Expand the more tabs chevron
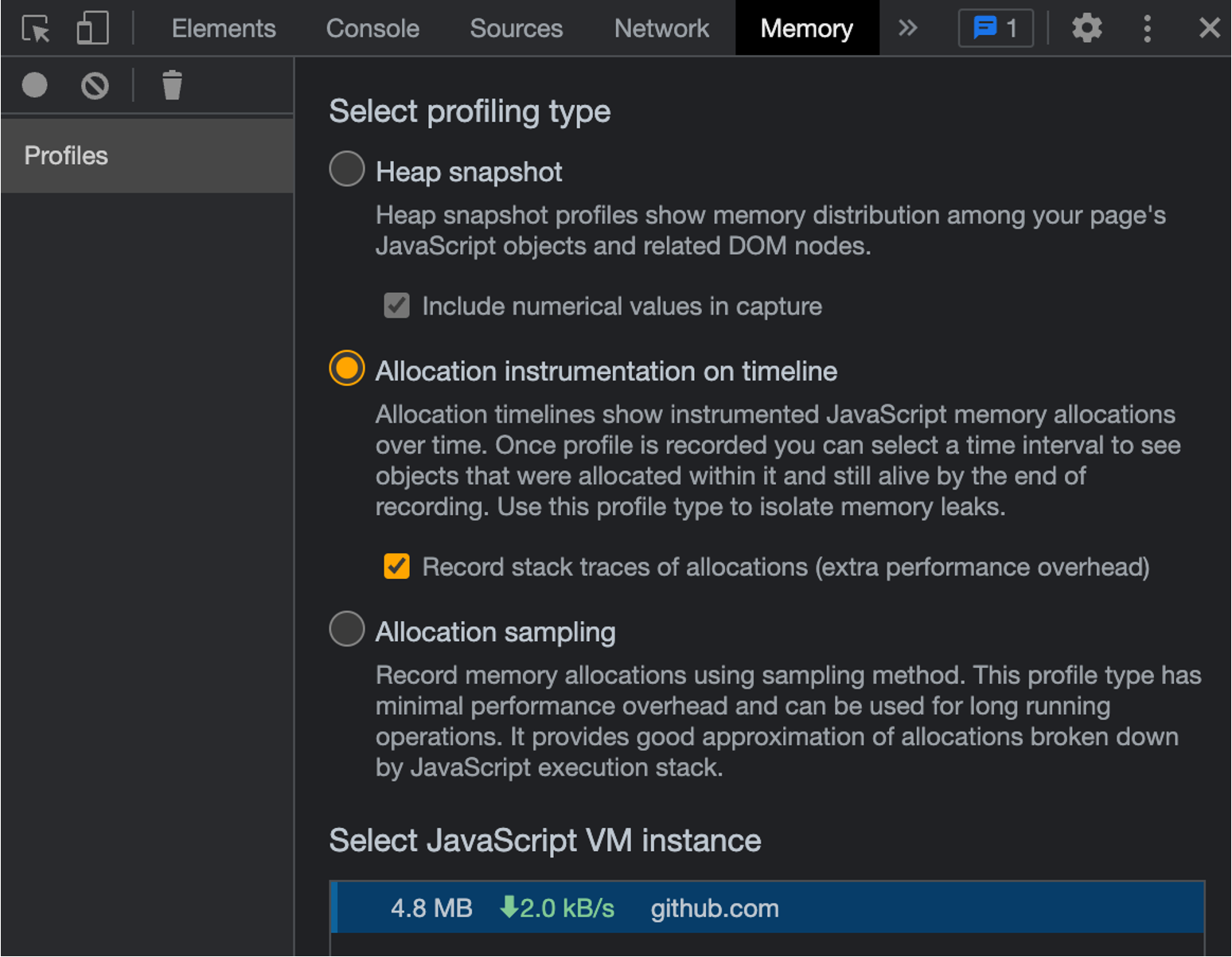This screenshot has width=1232, height=957. [907, 29]
